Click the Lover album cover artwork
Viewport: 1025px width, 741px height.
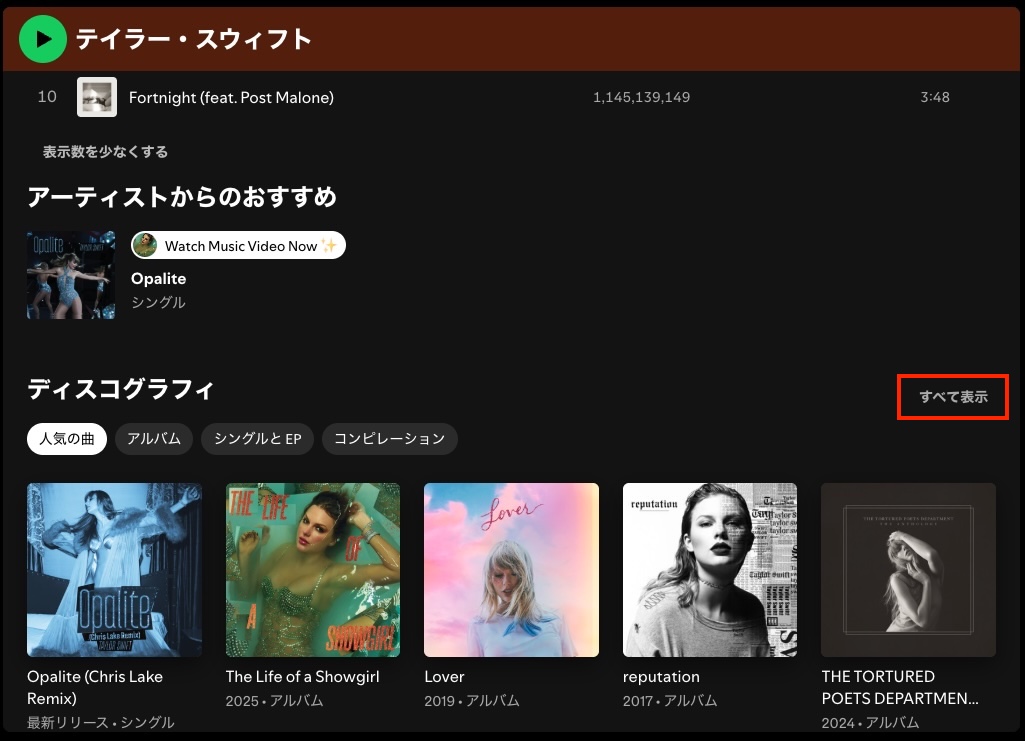[511, 569]
